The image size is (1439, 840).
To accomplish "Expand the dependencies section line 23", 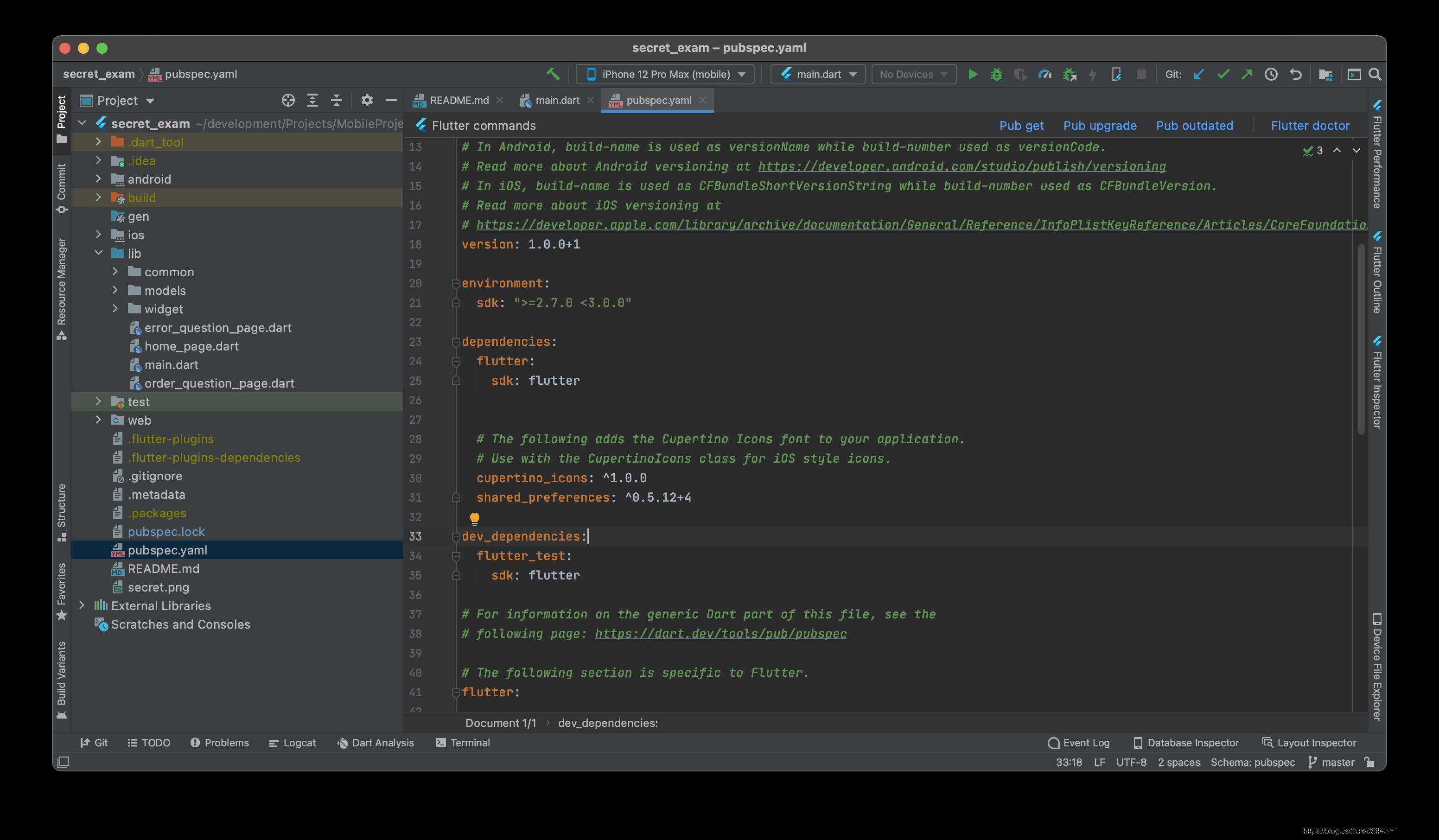I will point(457,341).
